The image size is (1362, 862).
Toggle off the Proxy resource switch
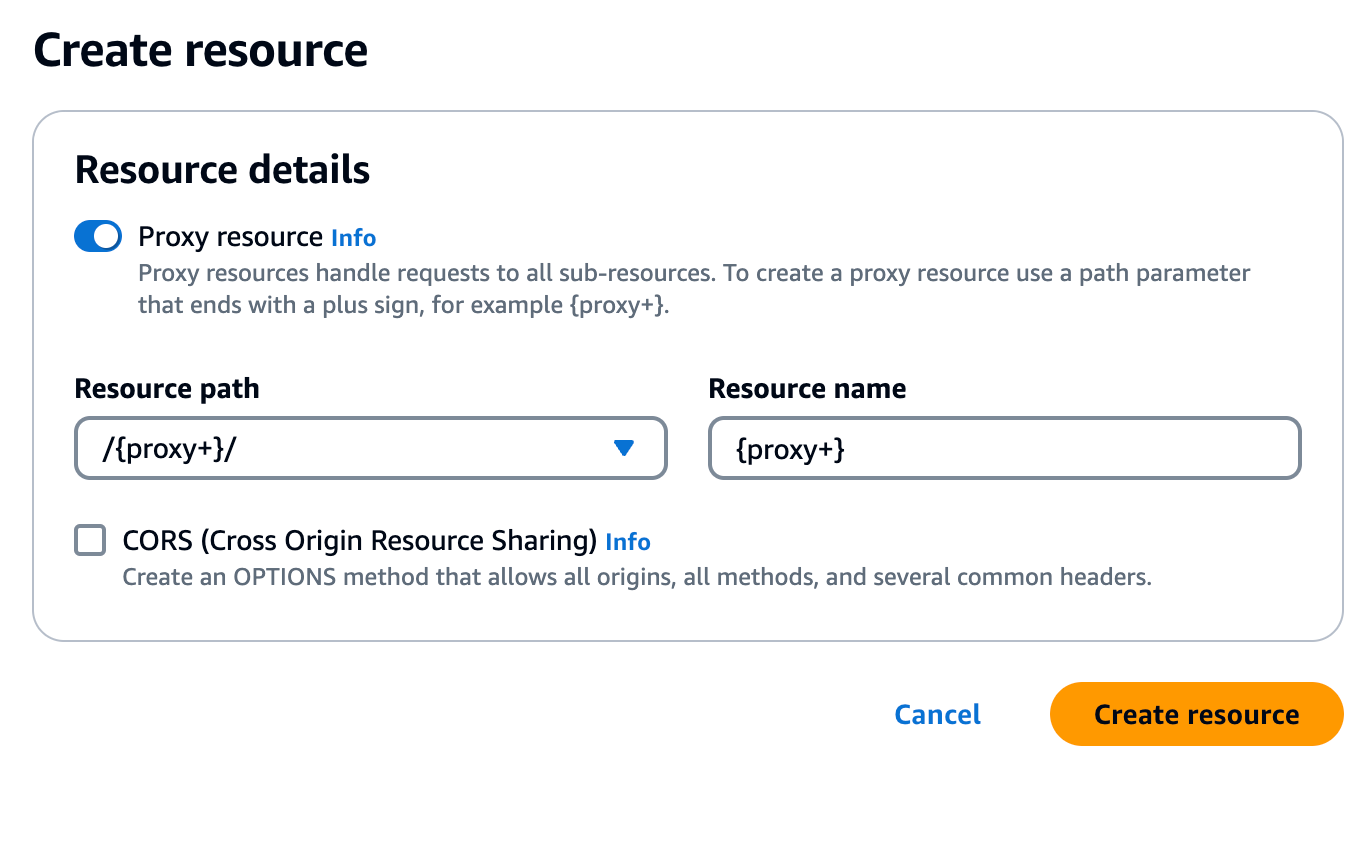coord(98,237)
